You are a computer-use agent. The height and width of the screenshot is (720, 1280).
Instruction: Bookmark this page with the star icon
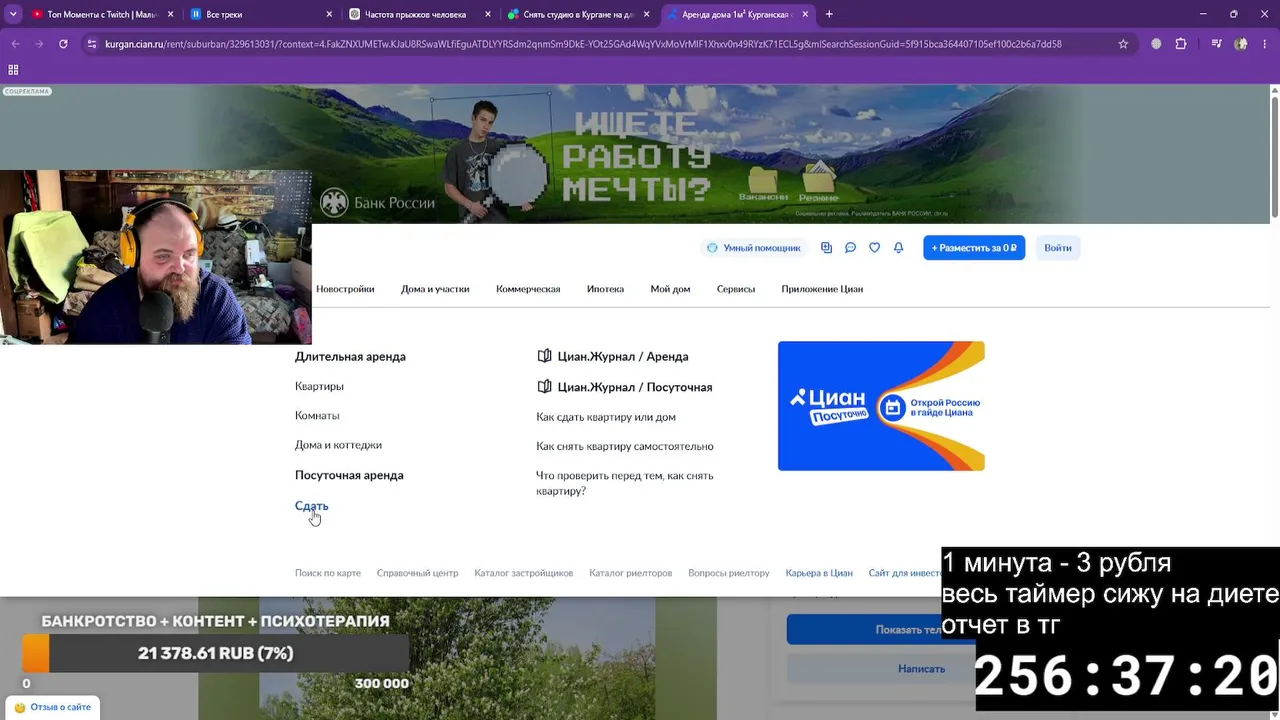tap(1123, 44)
